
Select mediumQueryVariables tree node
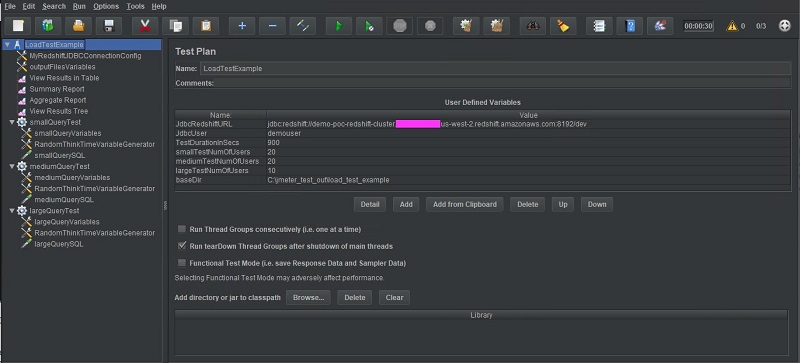(72, 178)
